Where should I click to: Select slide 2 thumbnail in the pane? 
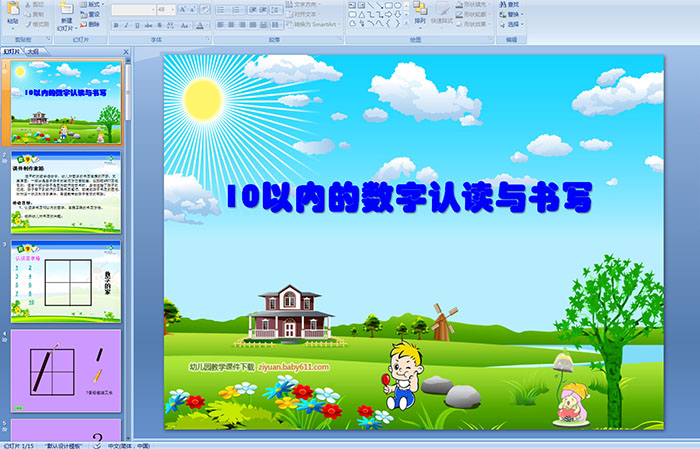[66, 192]
